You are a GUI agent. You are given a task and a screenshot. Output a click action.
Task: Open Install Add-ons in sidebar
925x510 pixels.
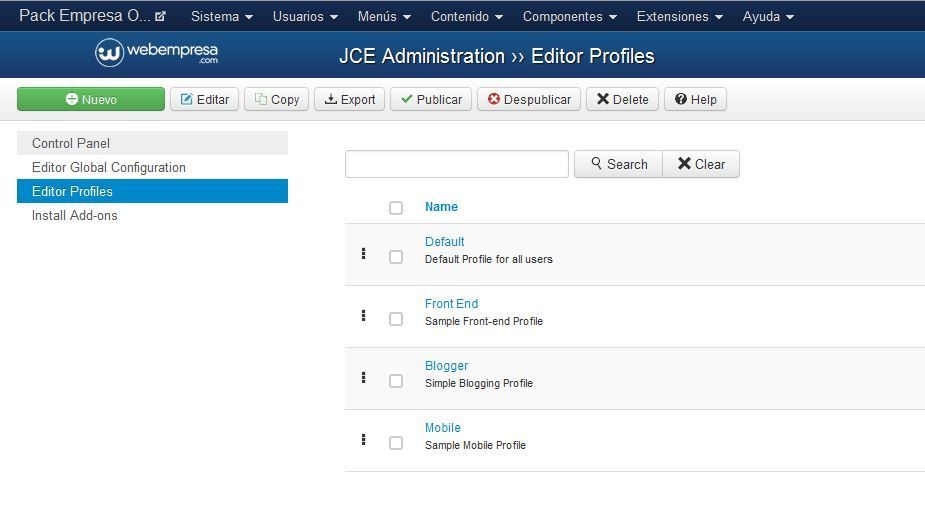(152, 215)
